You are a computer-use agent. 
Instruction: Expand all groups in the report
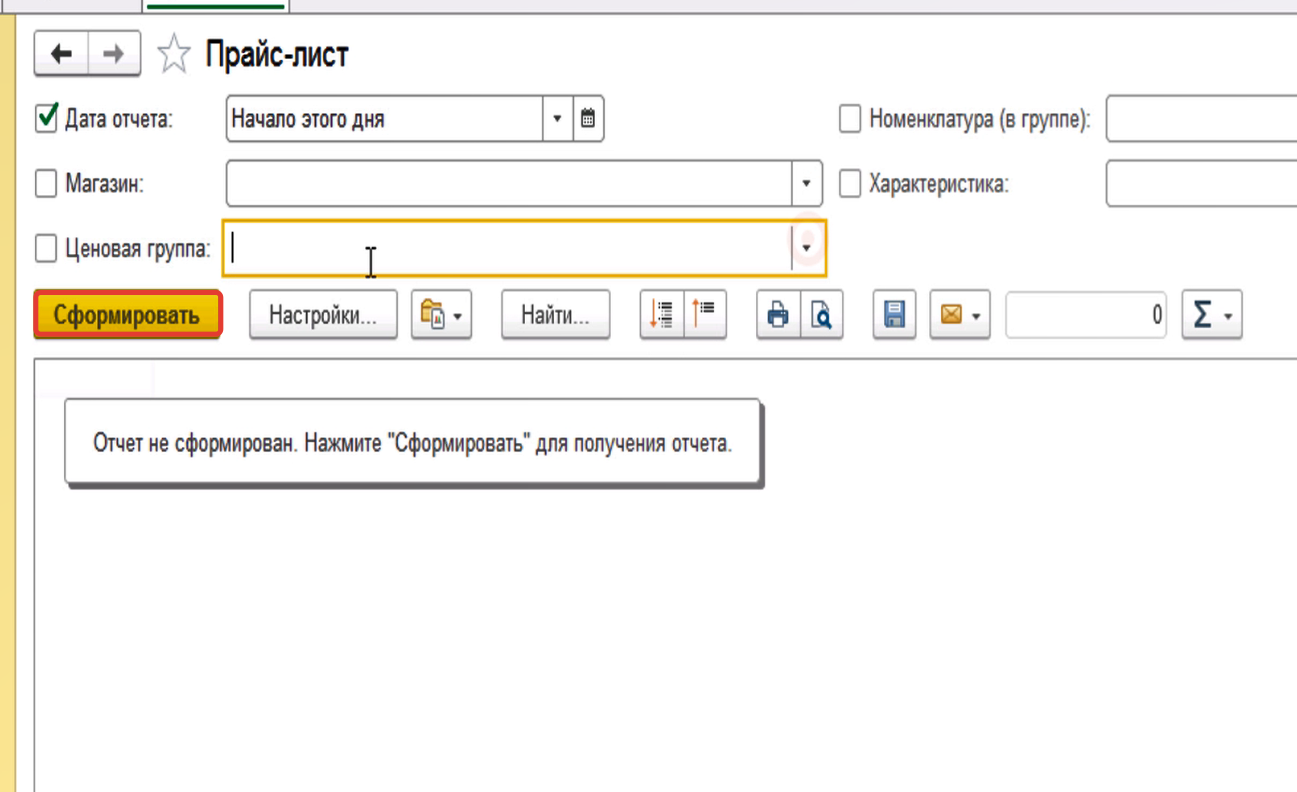[x=705, y=316]
